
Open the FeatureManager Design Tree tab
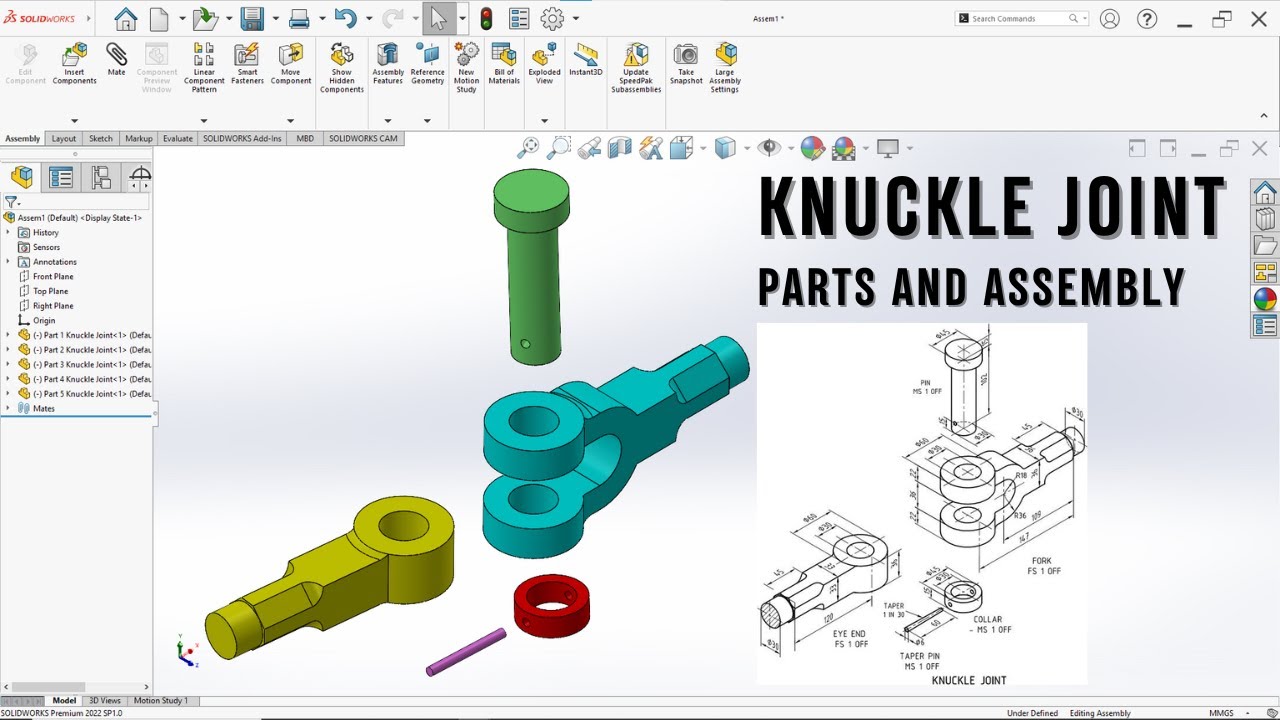pyautogui.click(x=22, y=178)
